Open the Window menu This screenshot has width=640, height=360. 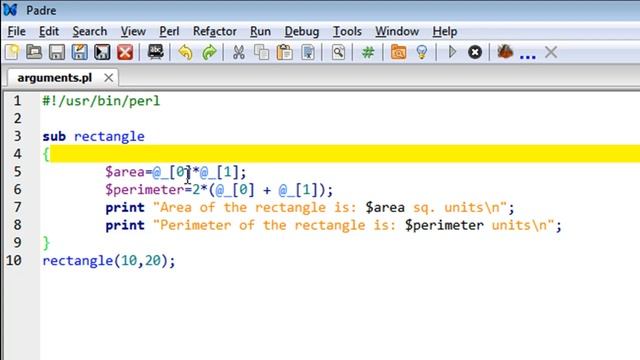(397, 31)
